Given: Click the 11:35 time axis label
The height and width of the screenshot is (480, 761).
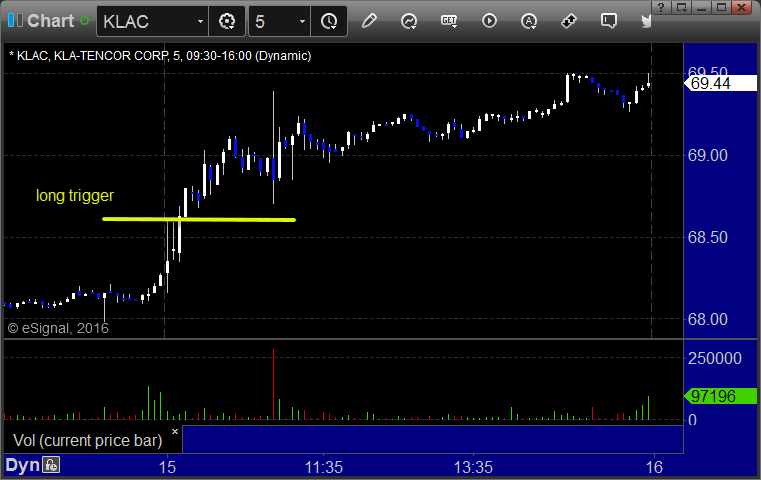Looking at the screenshot, I should 324,467.
